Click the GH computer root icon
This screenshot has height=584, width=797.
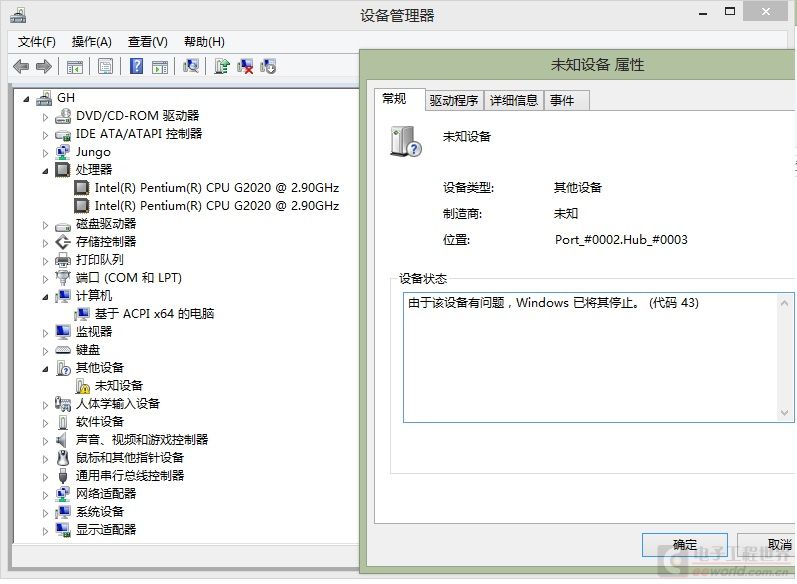click(x=44, y=98)
